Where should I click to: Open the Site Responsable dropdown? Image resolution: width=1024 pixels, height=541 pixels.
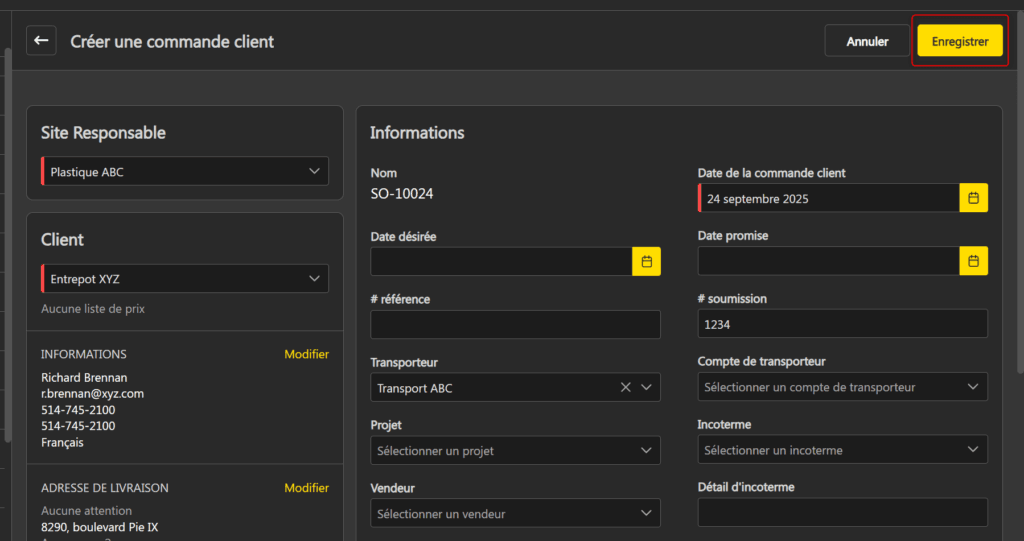point(184,172)
